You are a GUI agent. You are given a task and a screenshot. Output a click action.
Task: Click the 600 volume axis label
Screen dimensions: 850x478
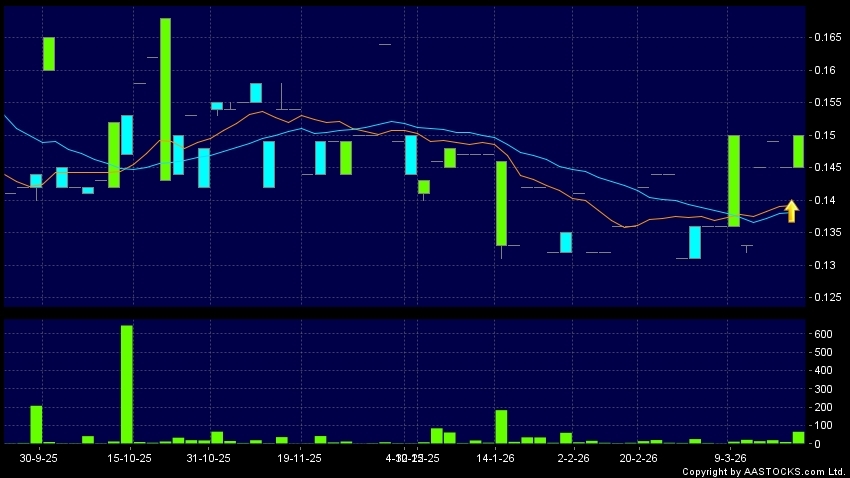coord(822,334)
